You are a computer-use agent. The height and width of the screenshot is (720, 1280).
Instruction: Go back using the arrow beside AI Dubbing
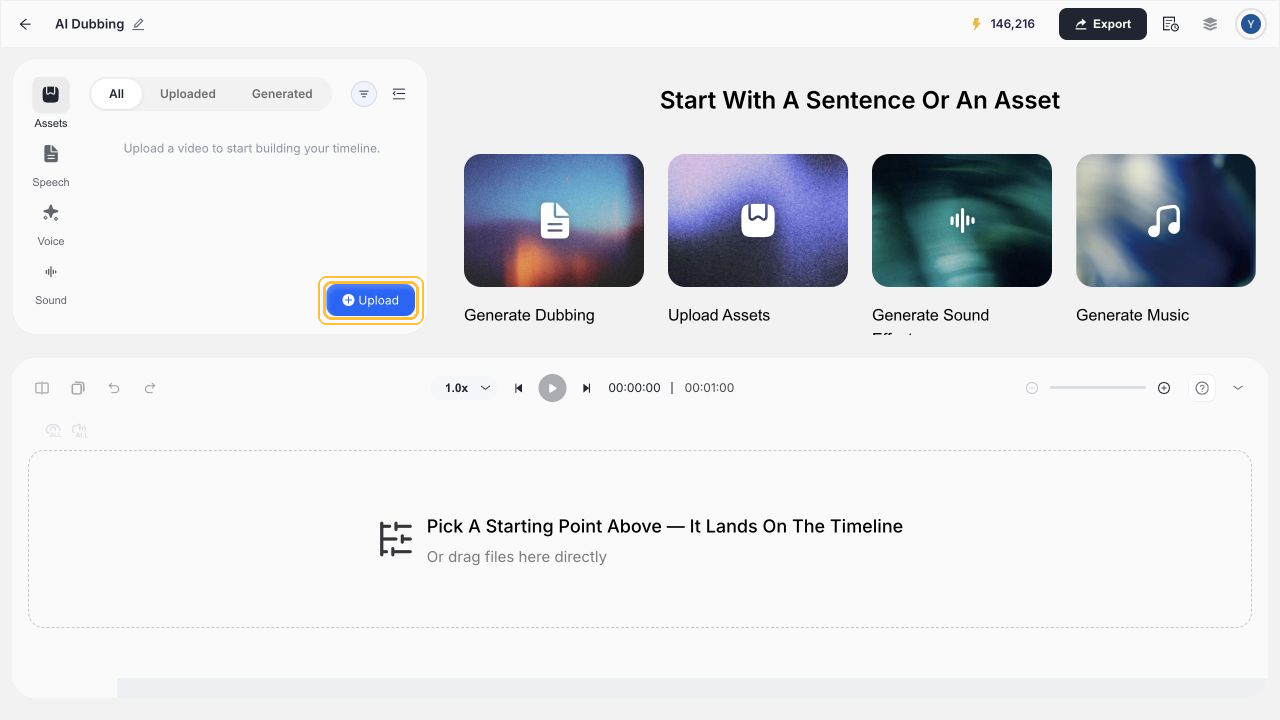25,24
